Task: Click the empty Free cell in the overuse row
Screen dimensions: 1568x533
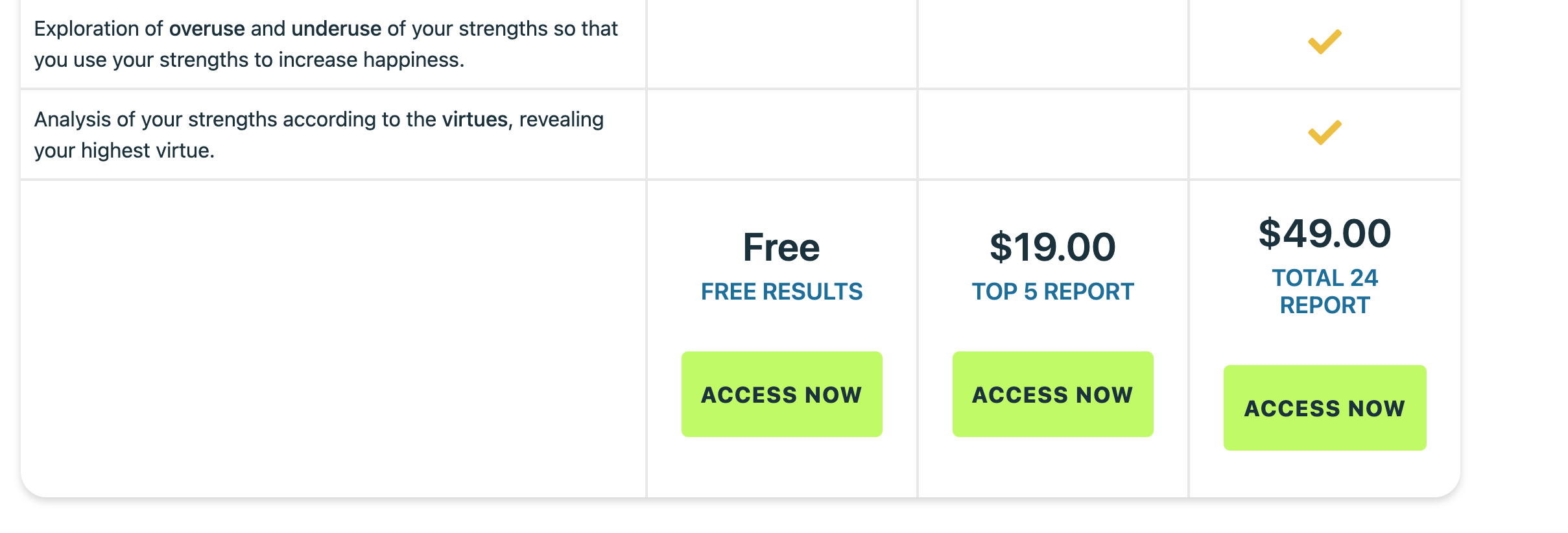Action: (x=781, y=43)
